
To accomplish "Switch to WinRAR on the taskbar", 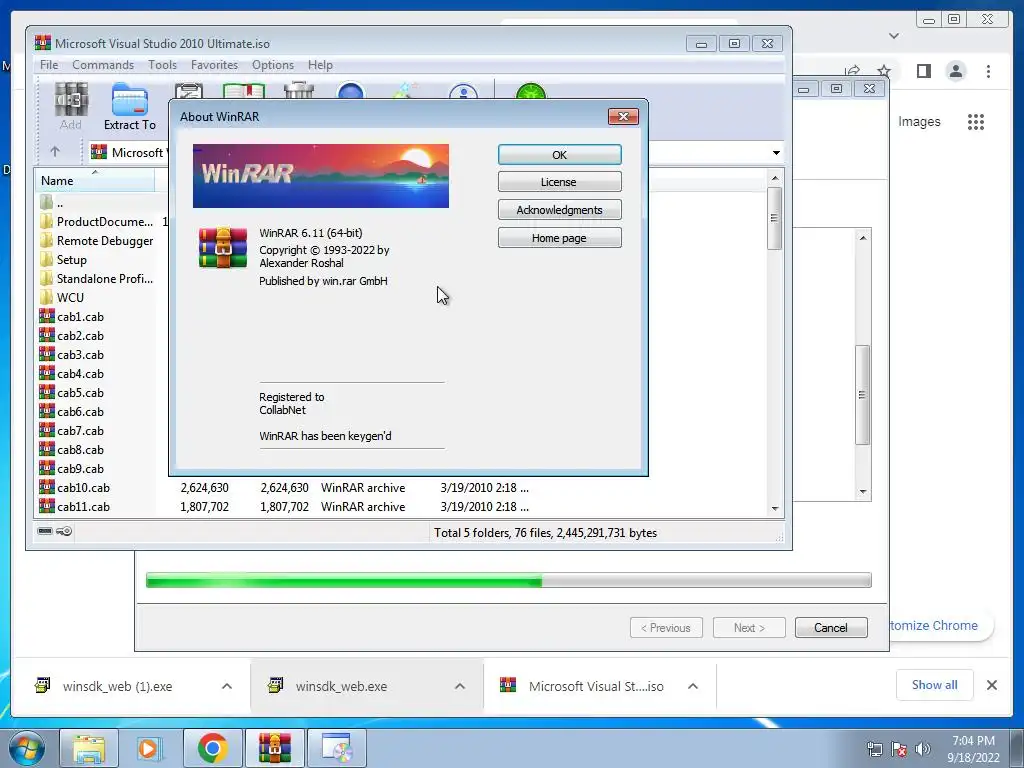I will pos(274,748).
